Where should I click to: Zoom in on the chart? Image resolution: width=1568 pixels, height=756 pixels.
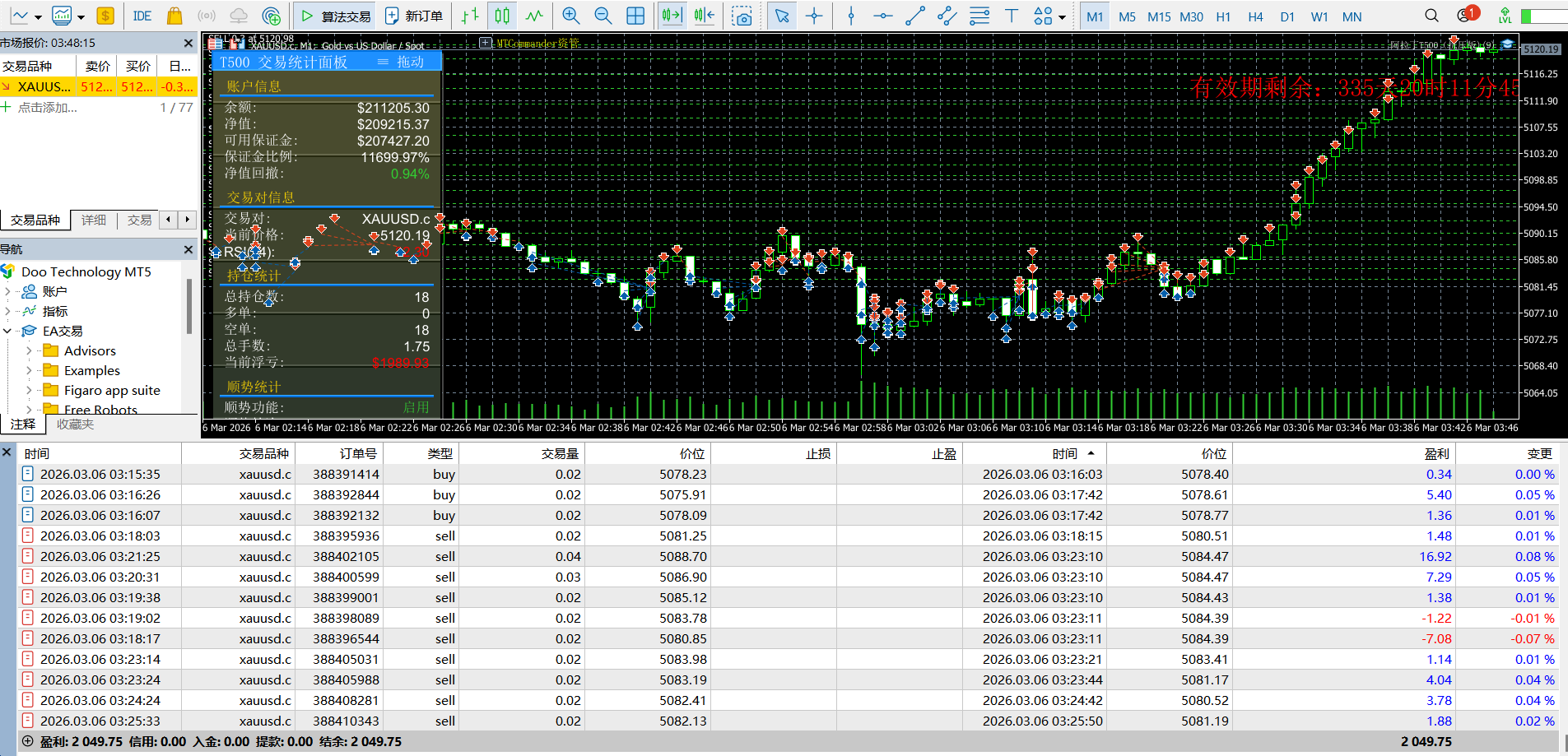(x=570, y=16)
